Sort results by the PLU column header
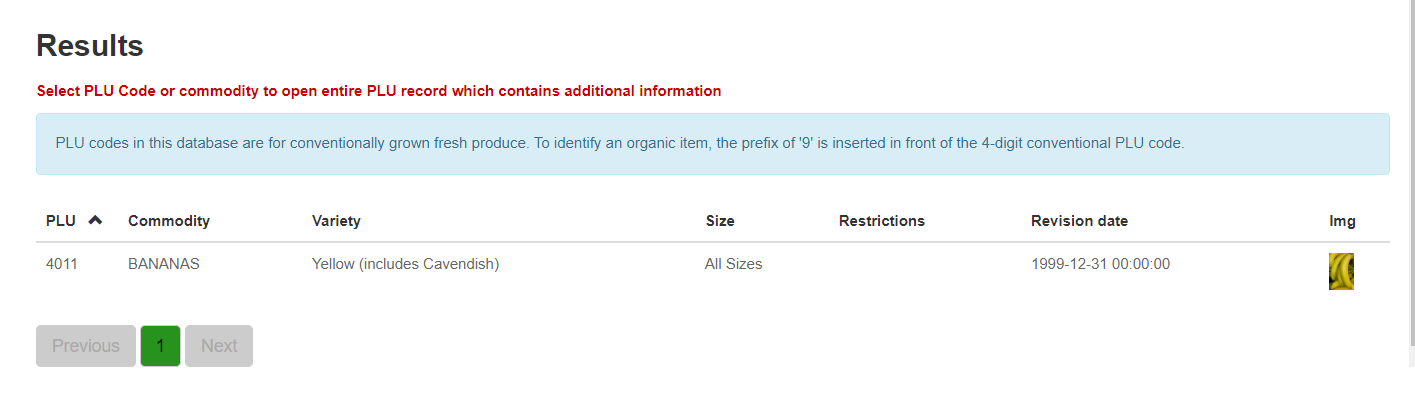The image size is (1415, 402). coord(61,221)
